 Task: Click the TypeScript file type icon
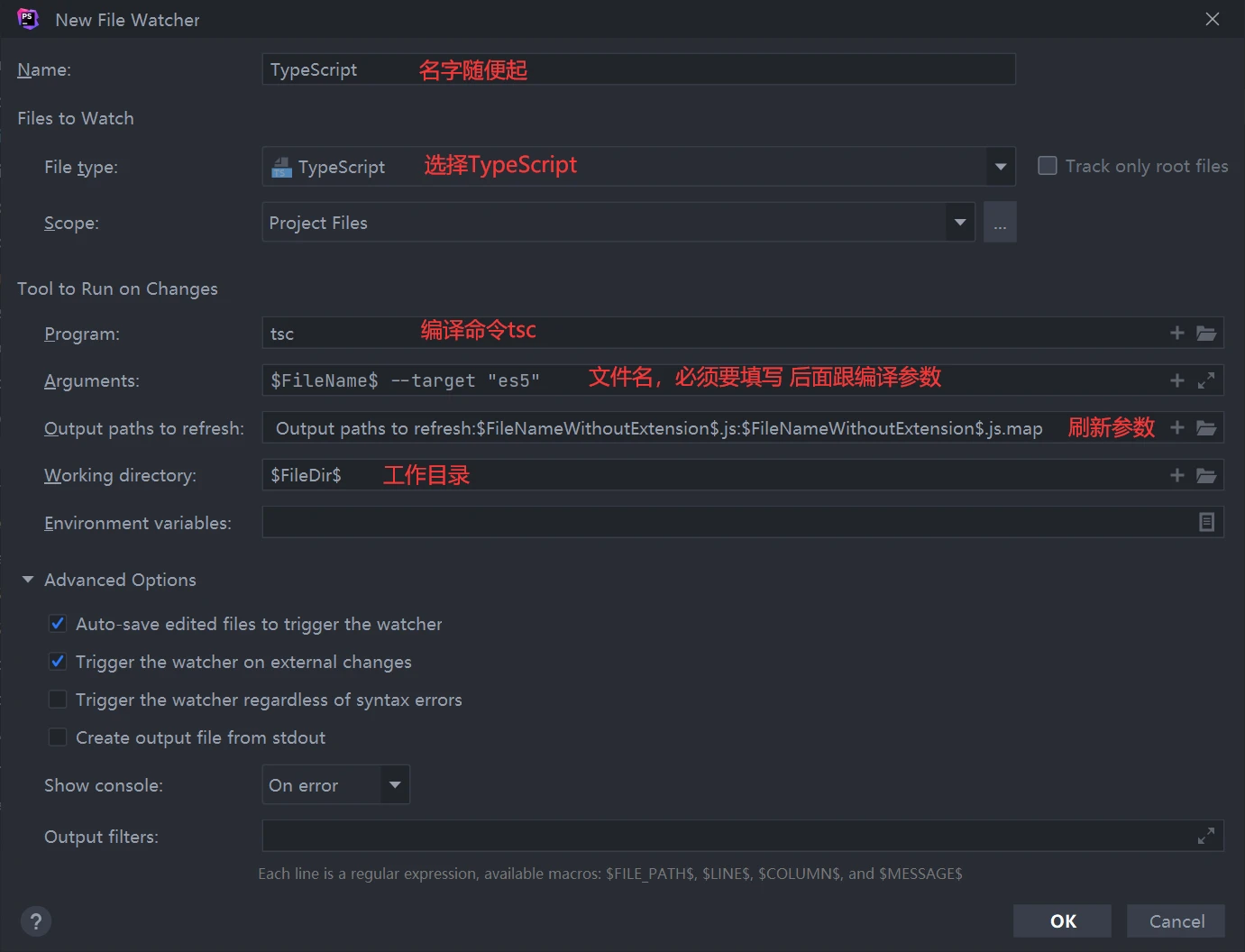[280, 166]
